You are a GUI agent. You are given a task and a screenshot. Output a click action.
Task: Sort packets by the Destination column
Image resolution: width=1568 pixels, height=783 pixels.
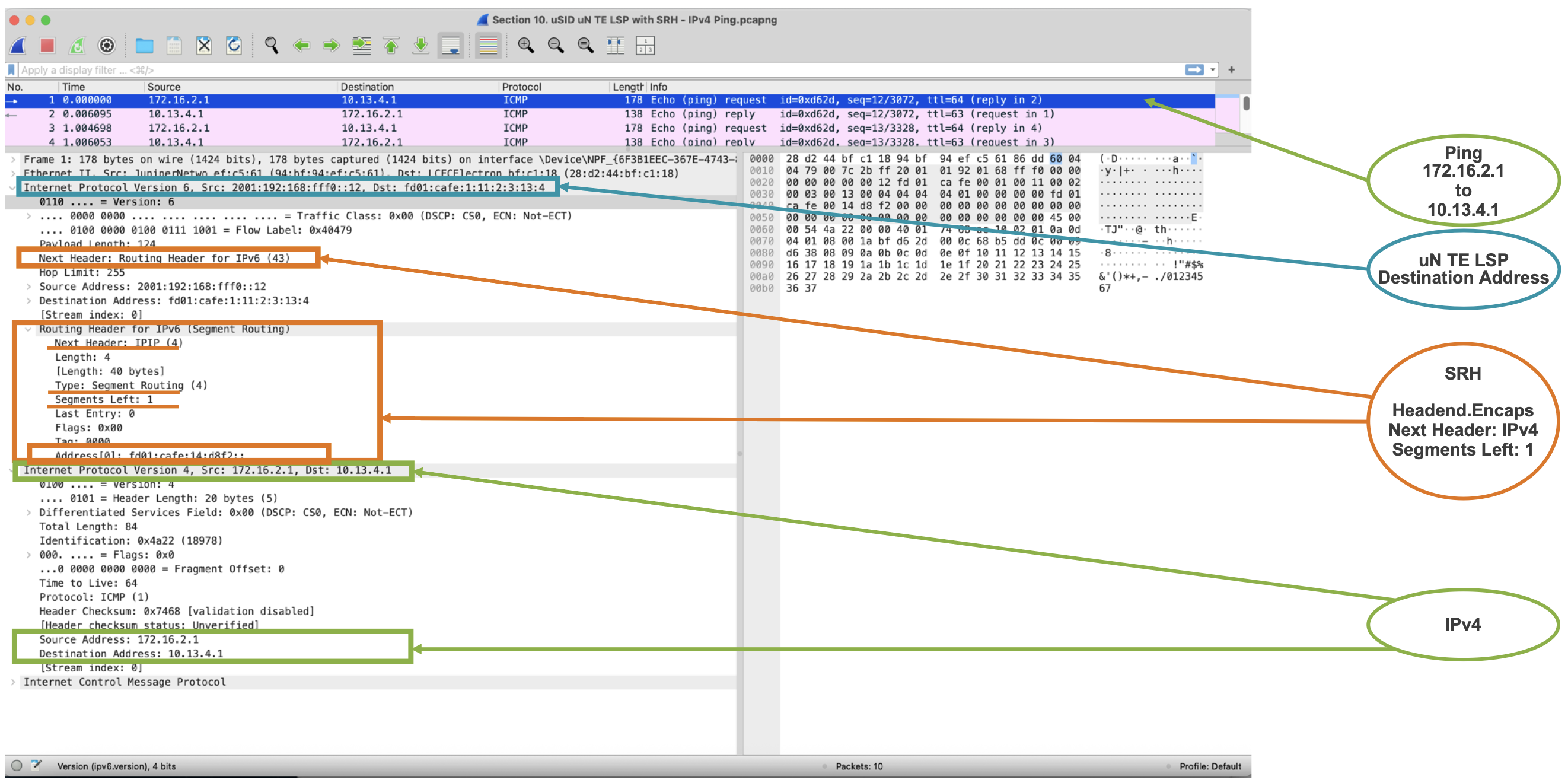coord(418,87)
